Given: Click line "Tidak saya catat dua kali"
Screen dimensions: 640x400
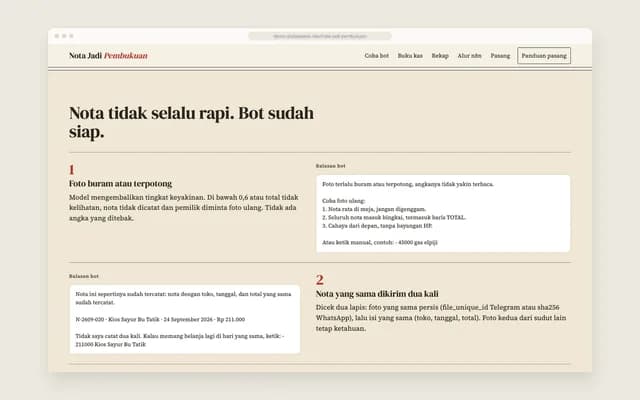Looking at the screenshot, I should click(x=180, y=340).
